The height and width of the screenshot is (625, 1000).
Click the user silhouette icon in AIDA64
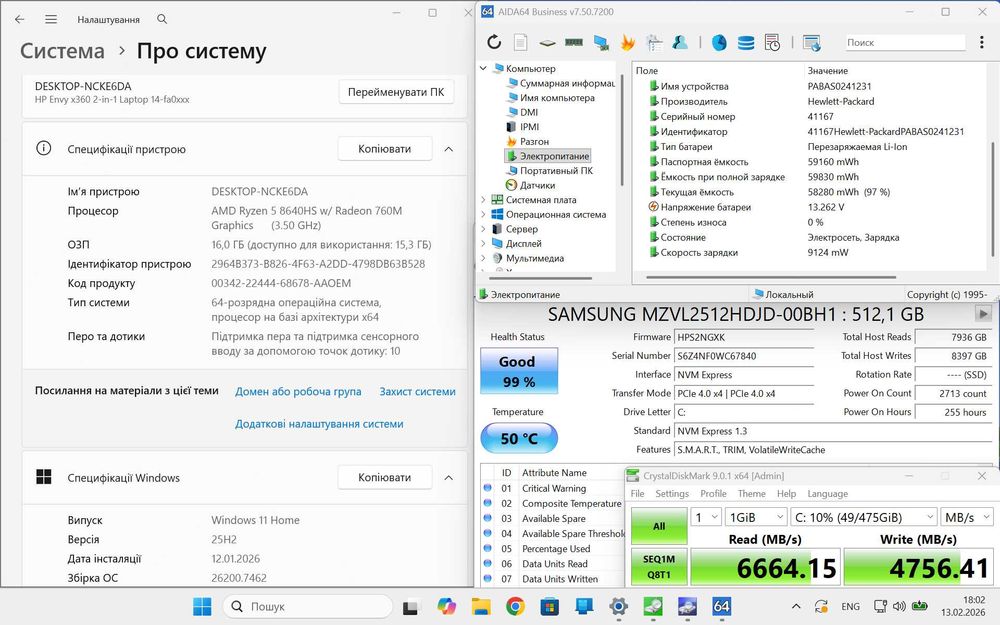click(x=680, y=43)
